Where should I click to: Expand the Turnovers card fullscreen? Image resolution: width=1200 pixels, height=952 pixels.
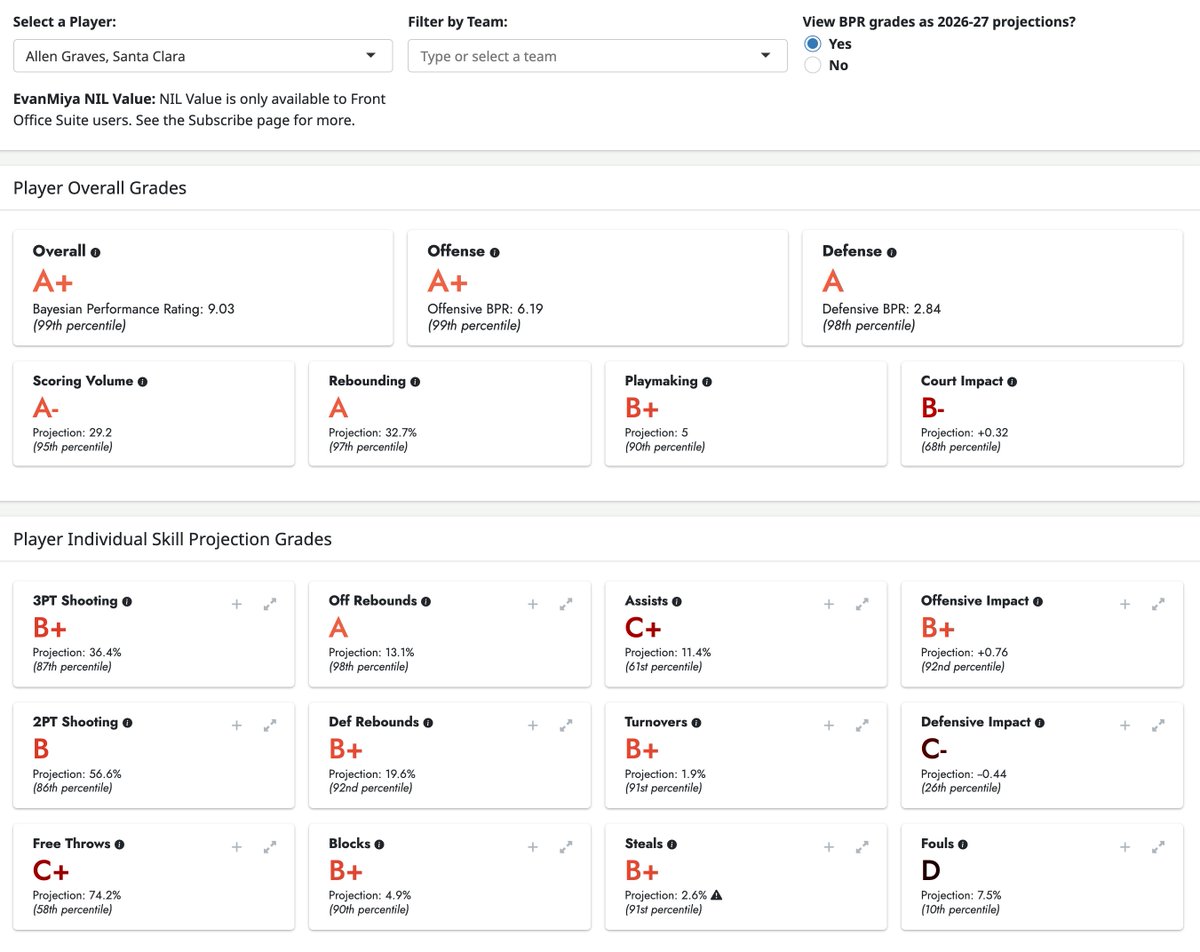[862, 725]
